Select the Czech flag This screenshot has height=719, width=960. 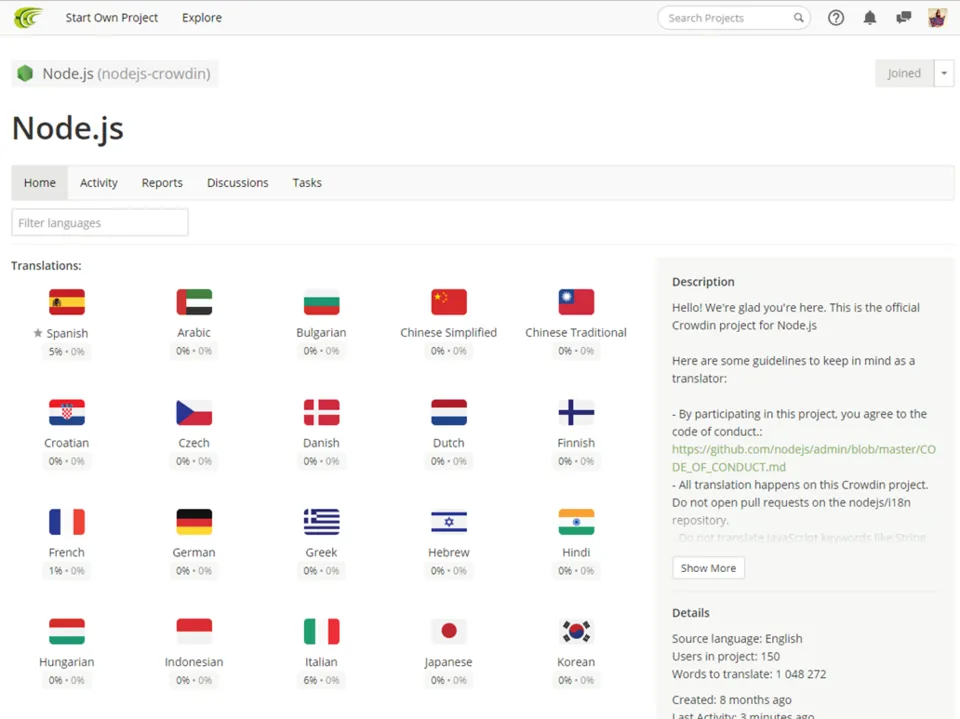(194, 412)
